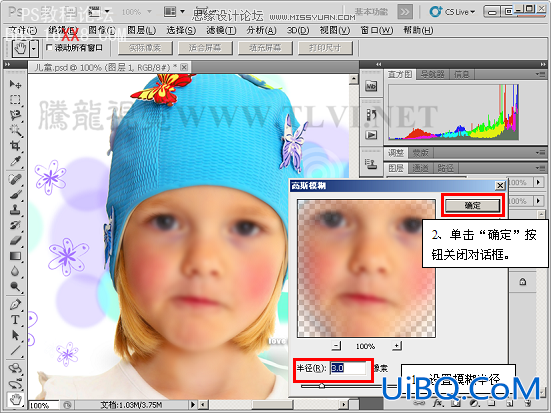
Task: Open the Actions panel icon
Action: click(371, 135)
